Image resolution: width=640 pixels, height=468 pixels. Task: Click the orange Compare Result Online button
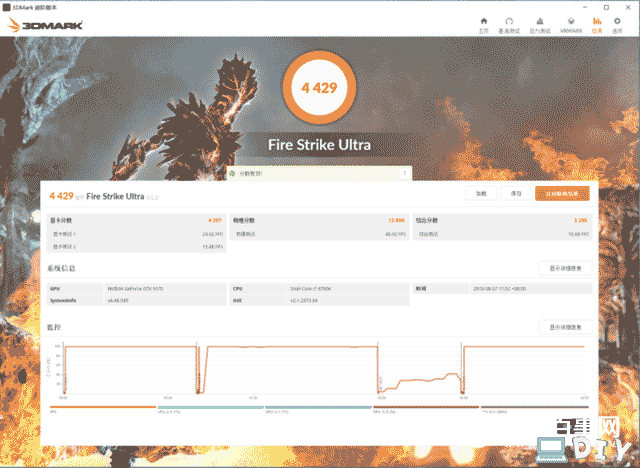562,193
